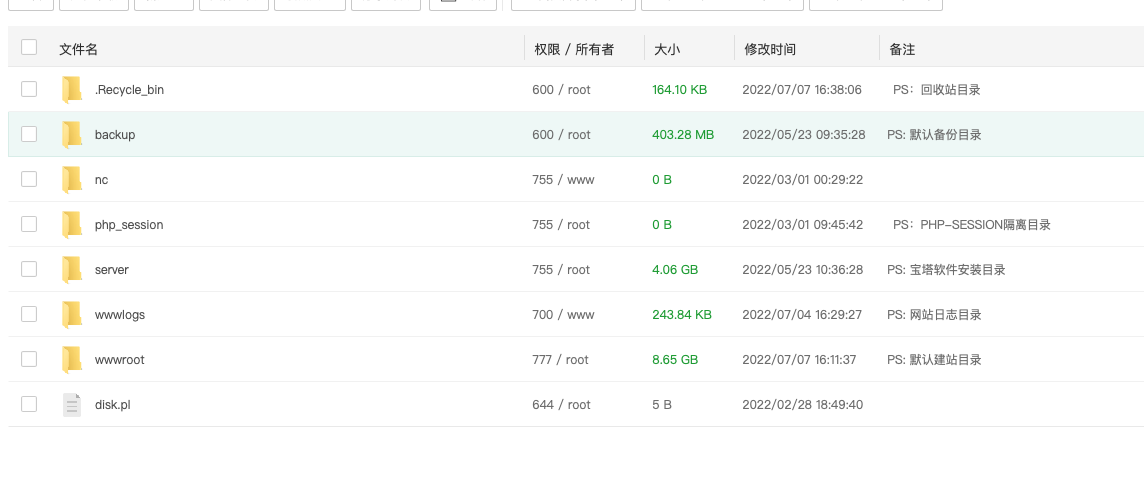Click the wwwlogs folder icon

pos(72,315)
